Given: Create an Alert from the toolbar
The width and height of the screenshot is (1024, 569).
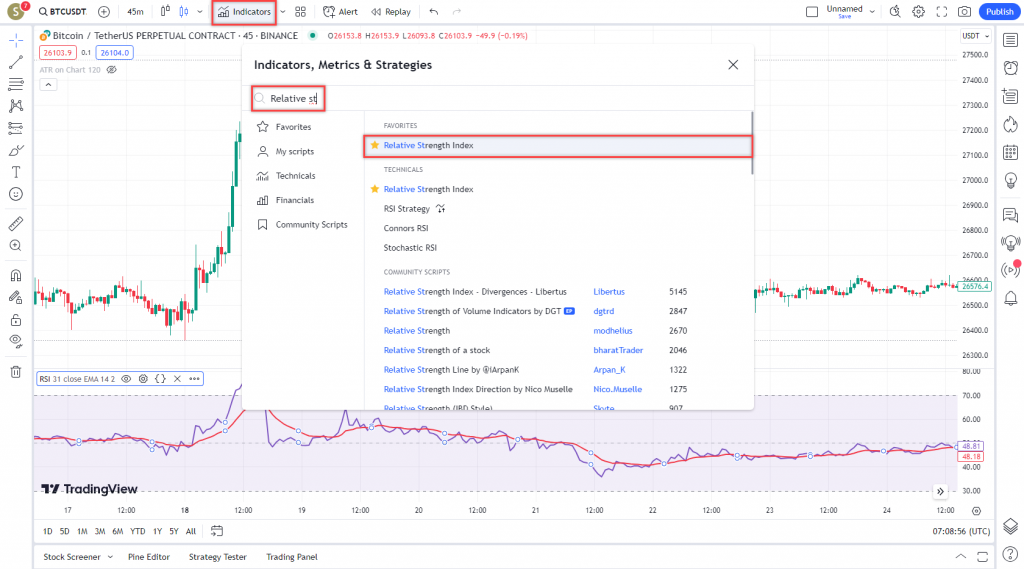Looking at the screenshot, I should (x=341, y=12).
